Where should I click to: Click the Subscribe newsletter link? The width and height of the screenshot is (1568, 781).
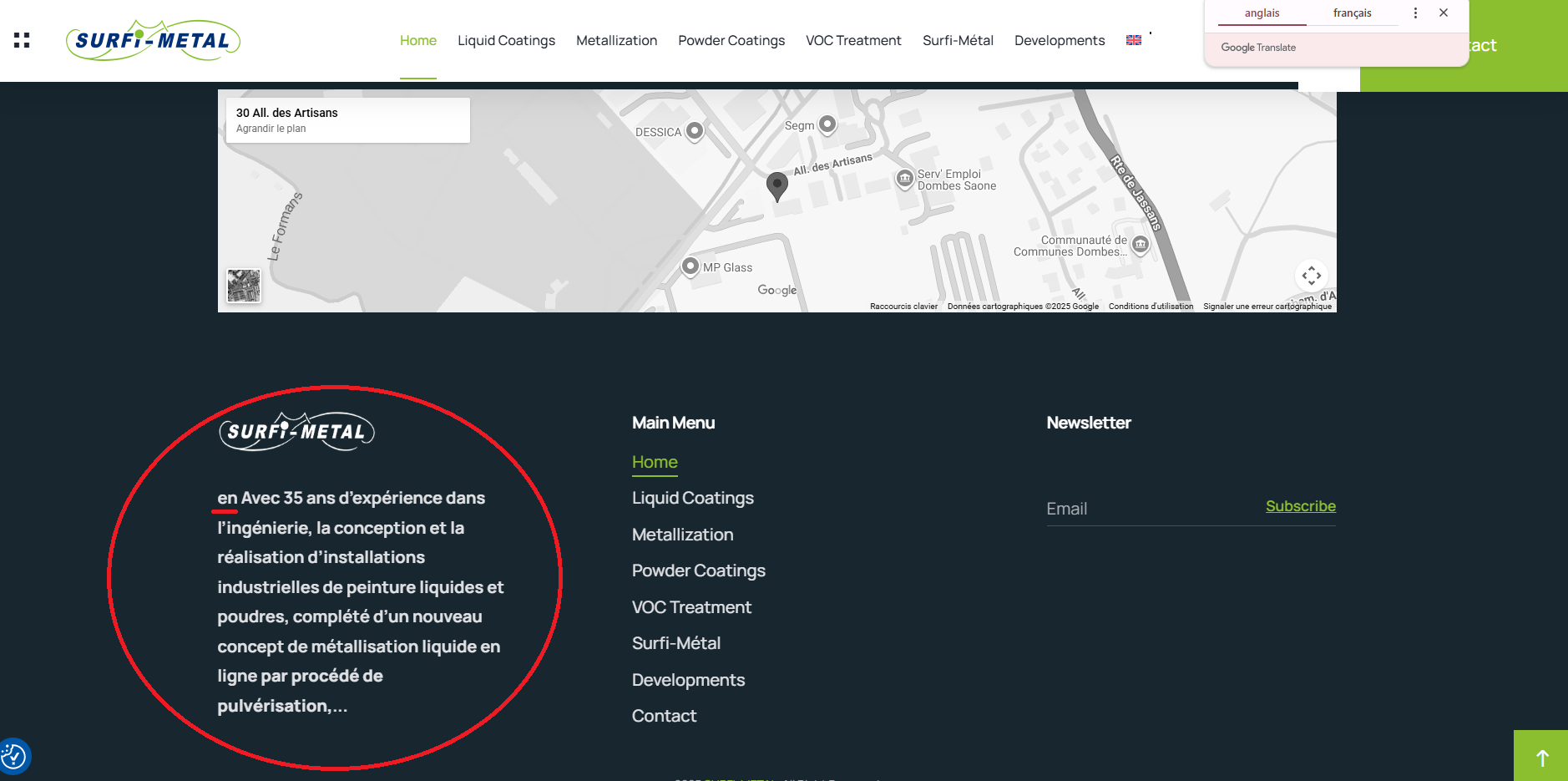coord(1300,506)
